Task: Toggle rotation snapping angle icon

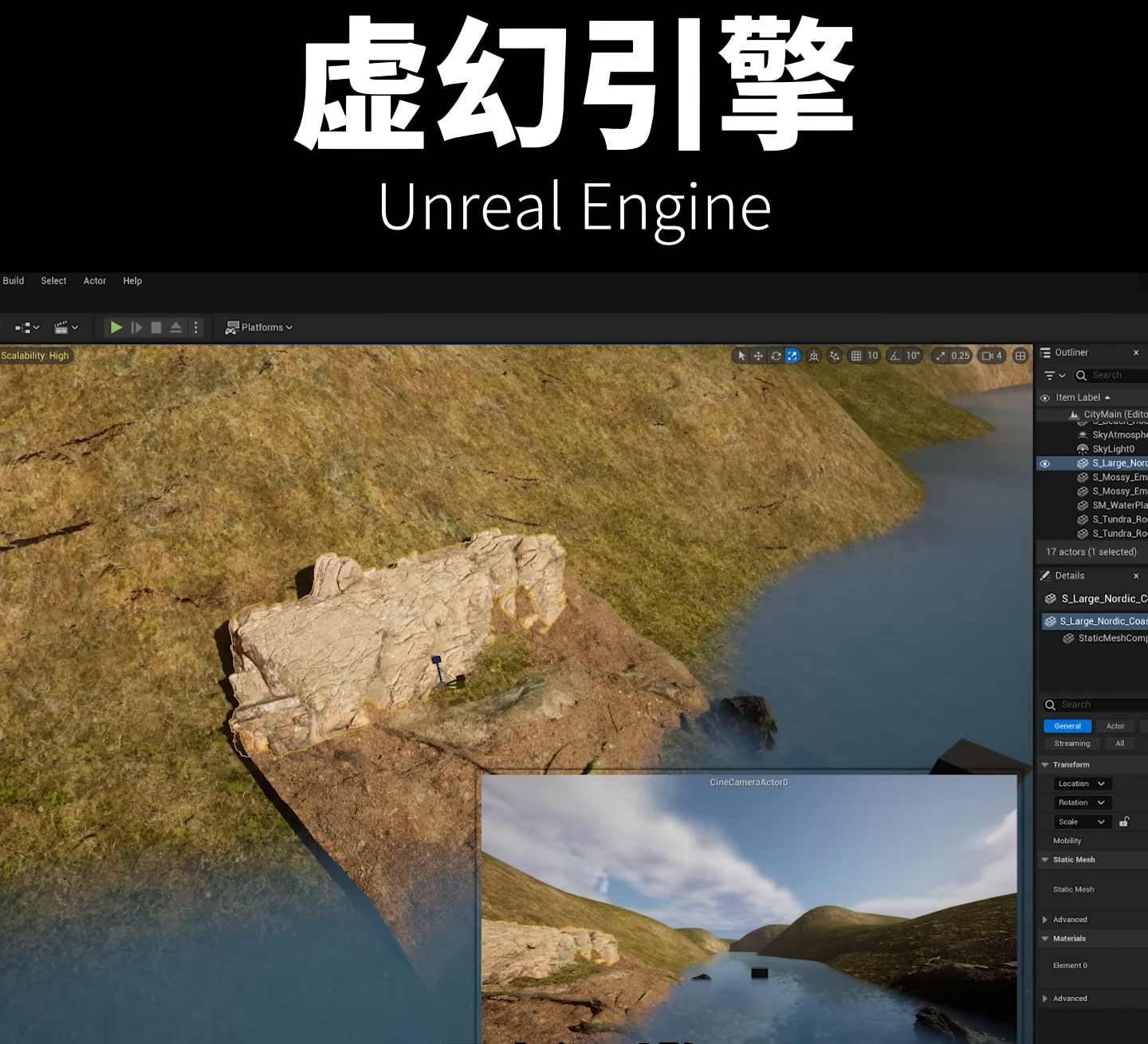Action: [894, 356]
